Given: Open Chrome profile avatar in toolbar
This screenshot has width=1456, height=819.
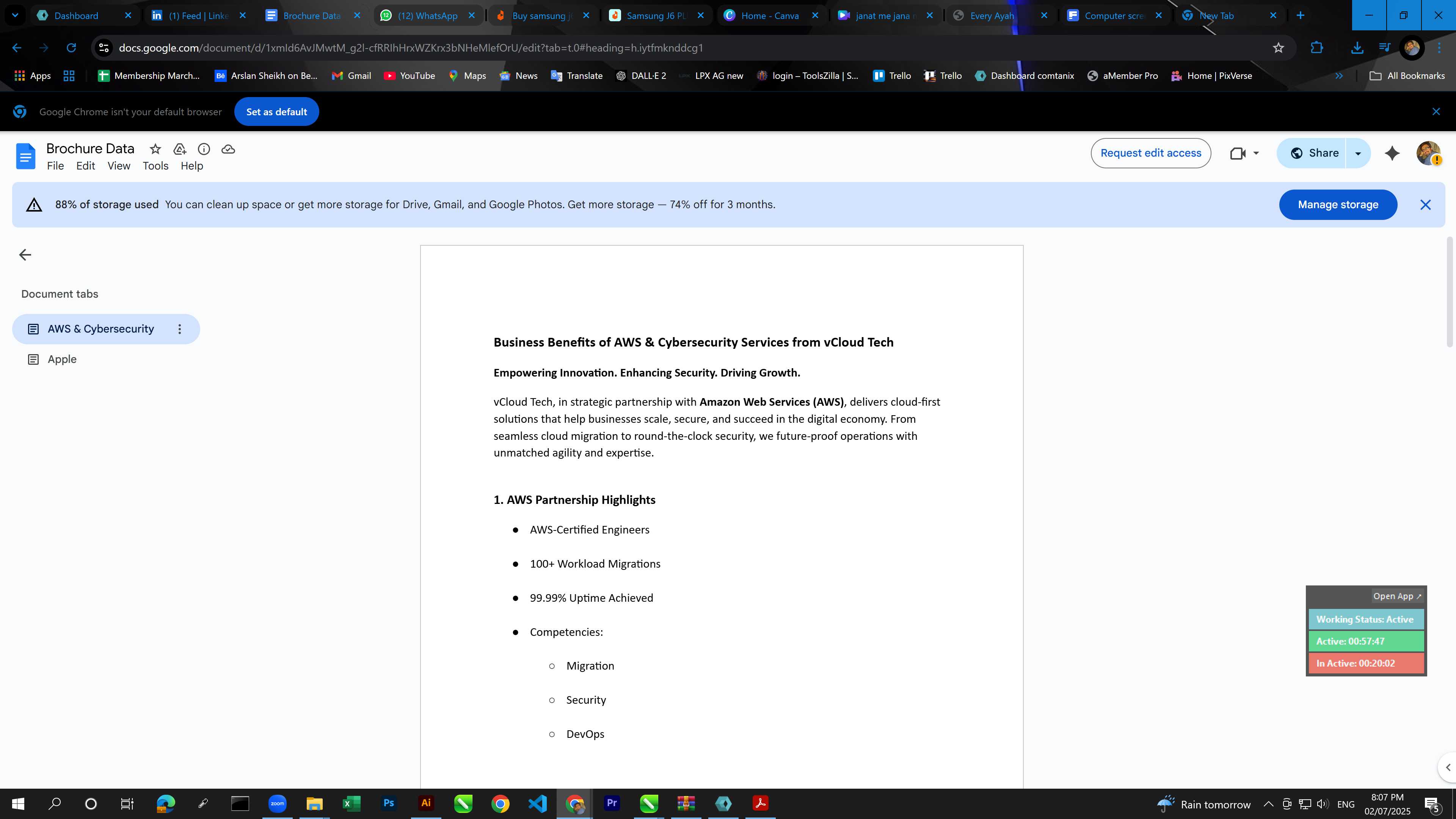Looking at the screenshot, I should [1412, 48].
